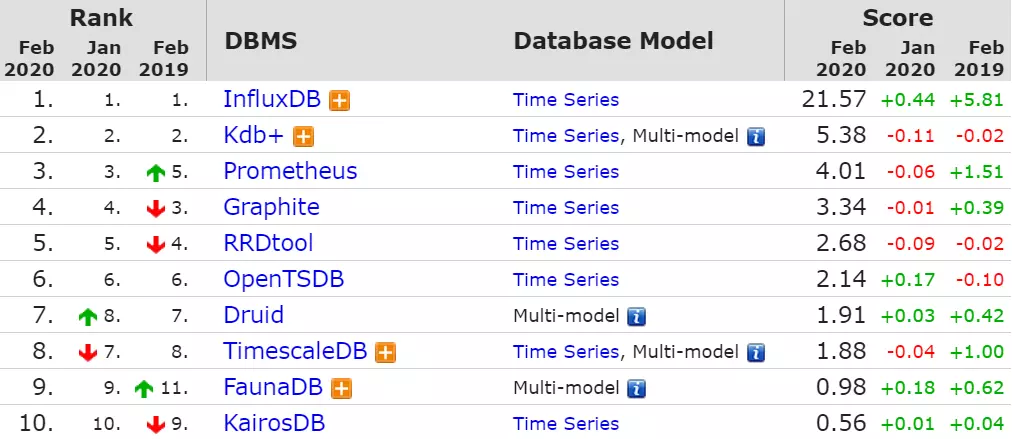The image size is (1012, 439).
Task: Click the DBMS column header
Action: (261, 41)
